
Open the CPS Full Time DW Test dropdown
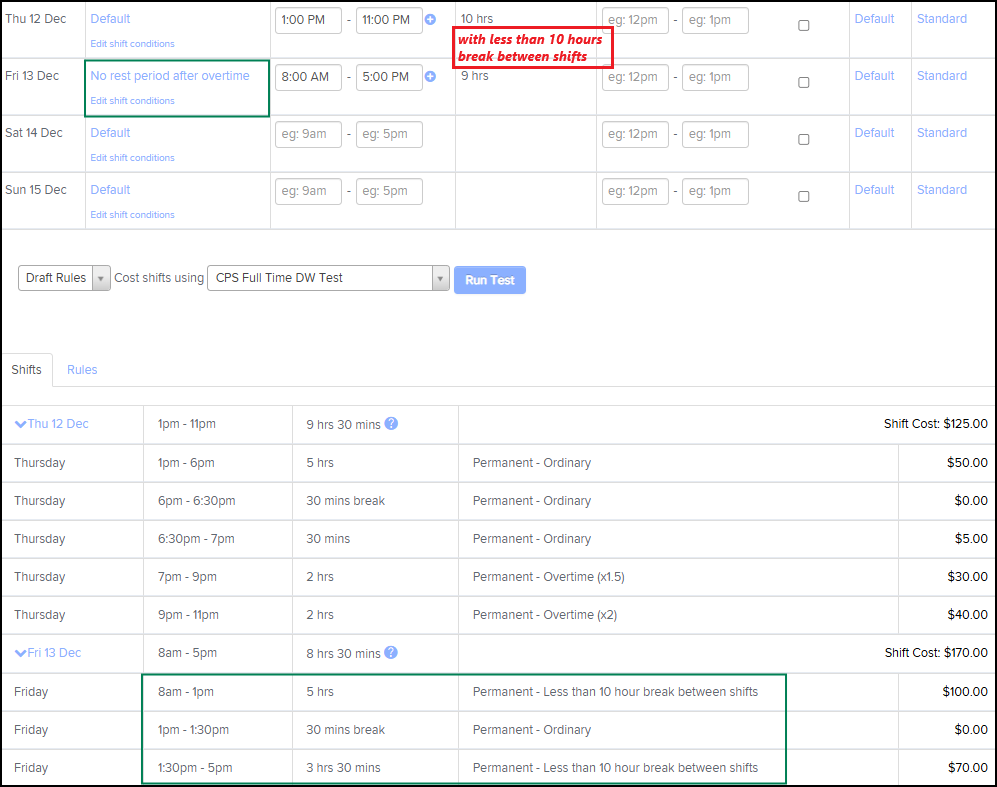(x=328, y=278)
